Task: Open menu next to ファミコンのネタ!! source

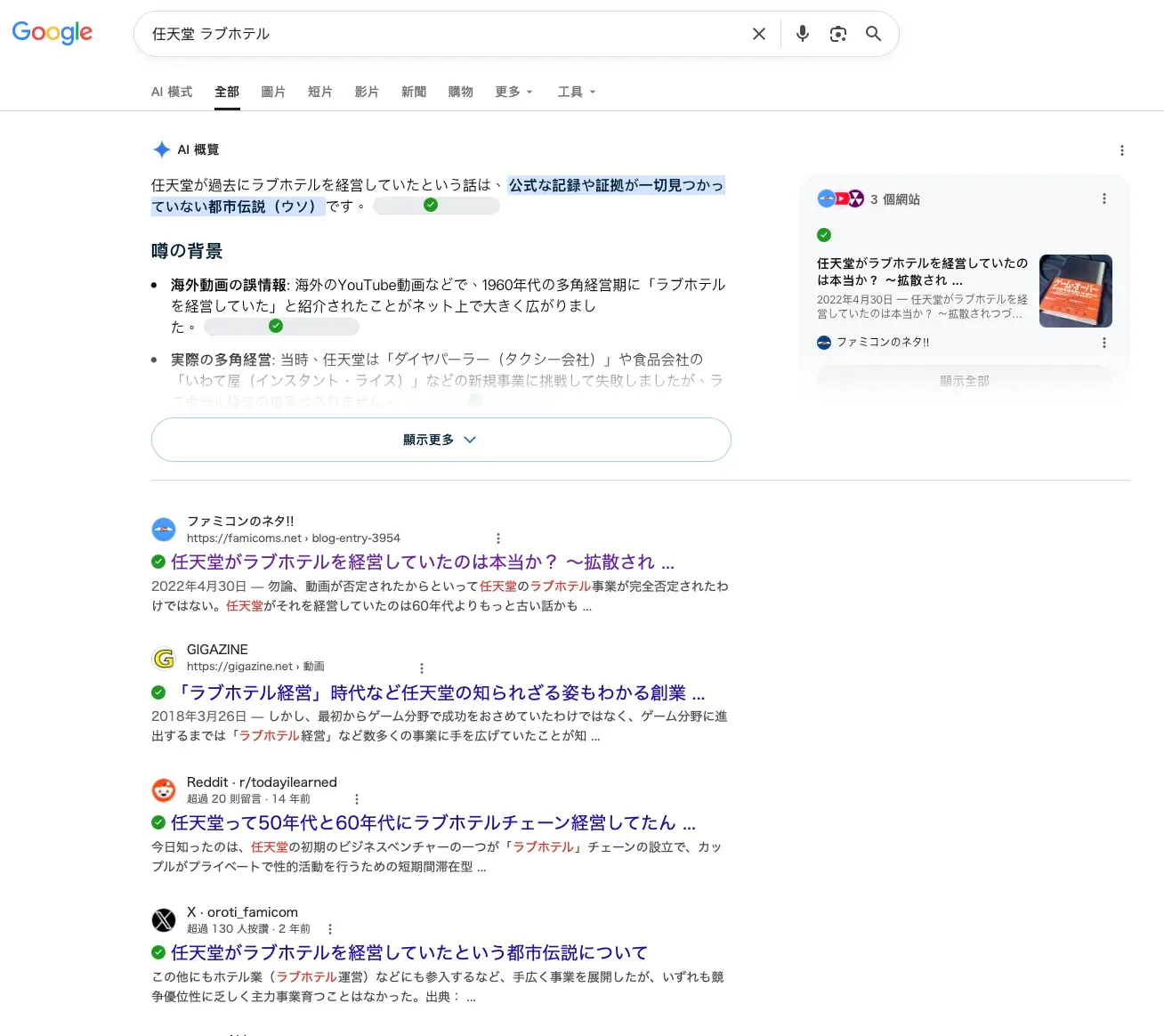Action: pyautogui.click(x=1104, y=343)
